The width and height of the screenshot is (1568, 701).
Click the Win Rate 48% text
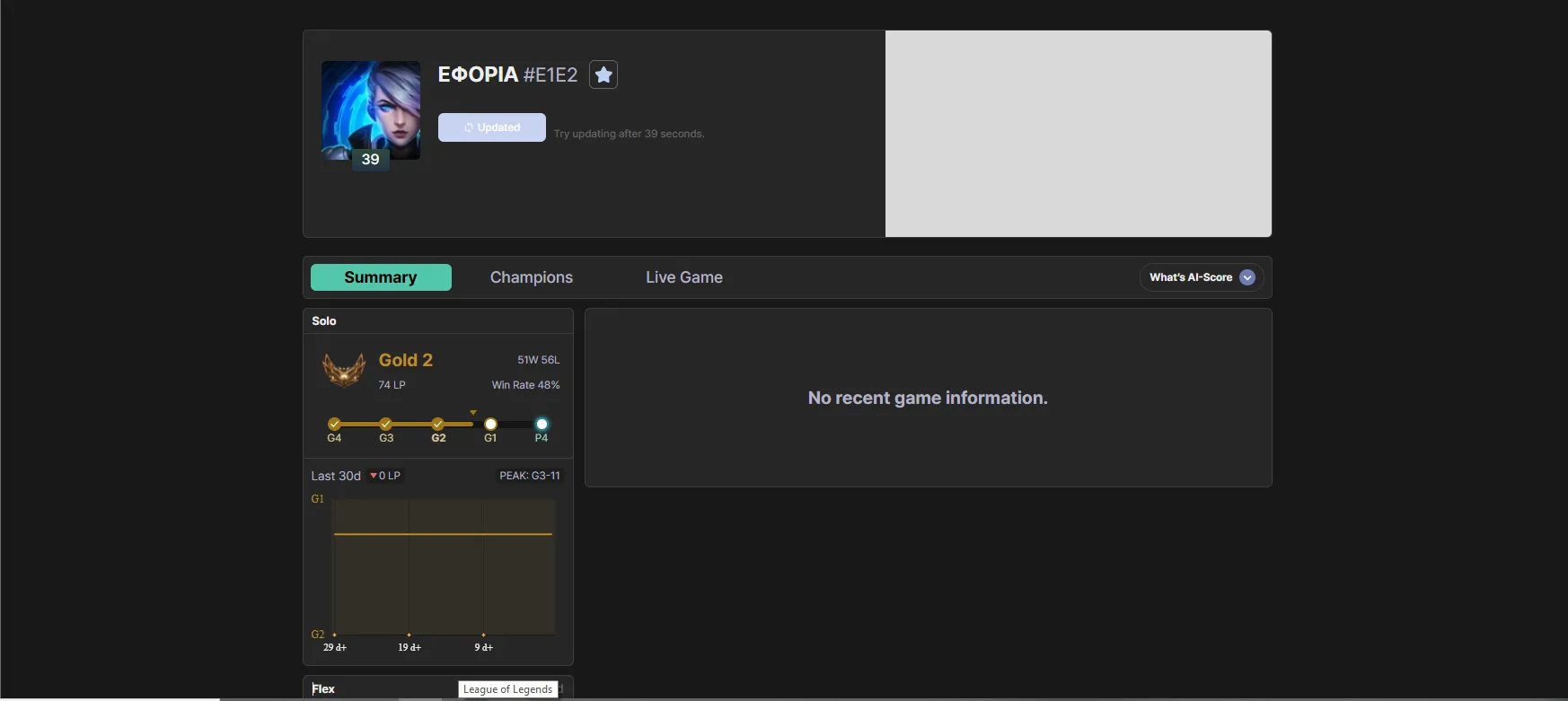525,385
